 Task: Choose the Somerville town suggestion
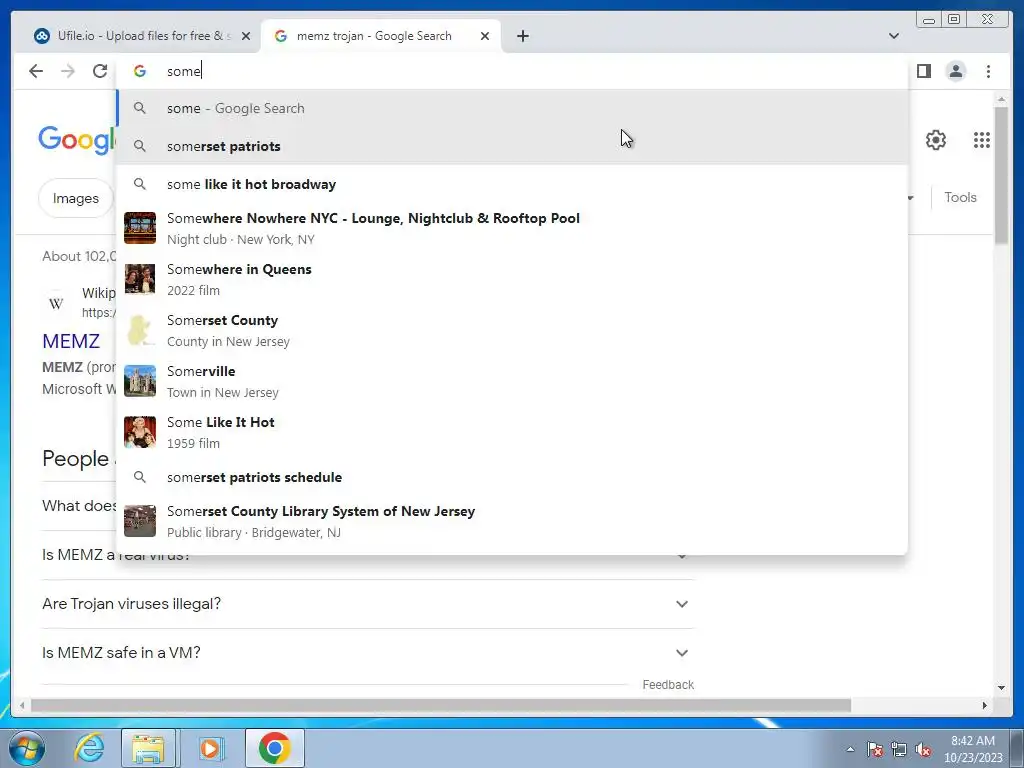(512, 381)
